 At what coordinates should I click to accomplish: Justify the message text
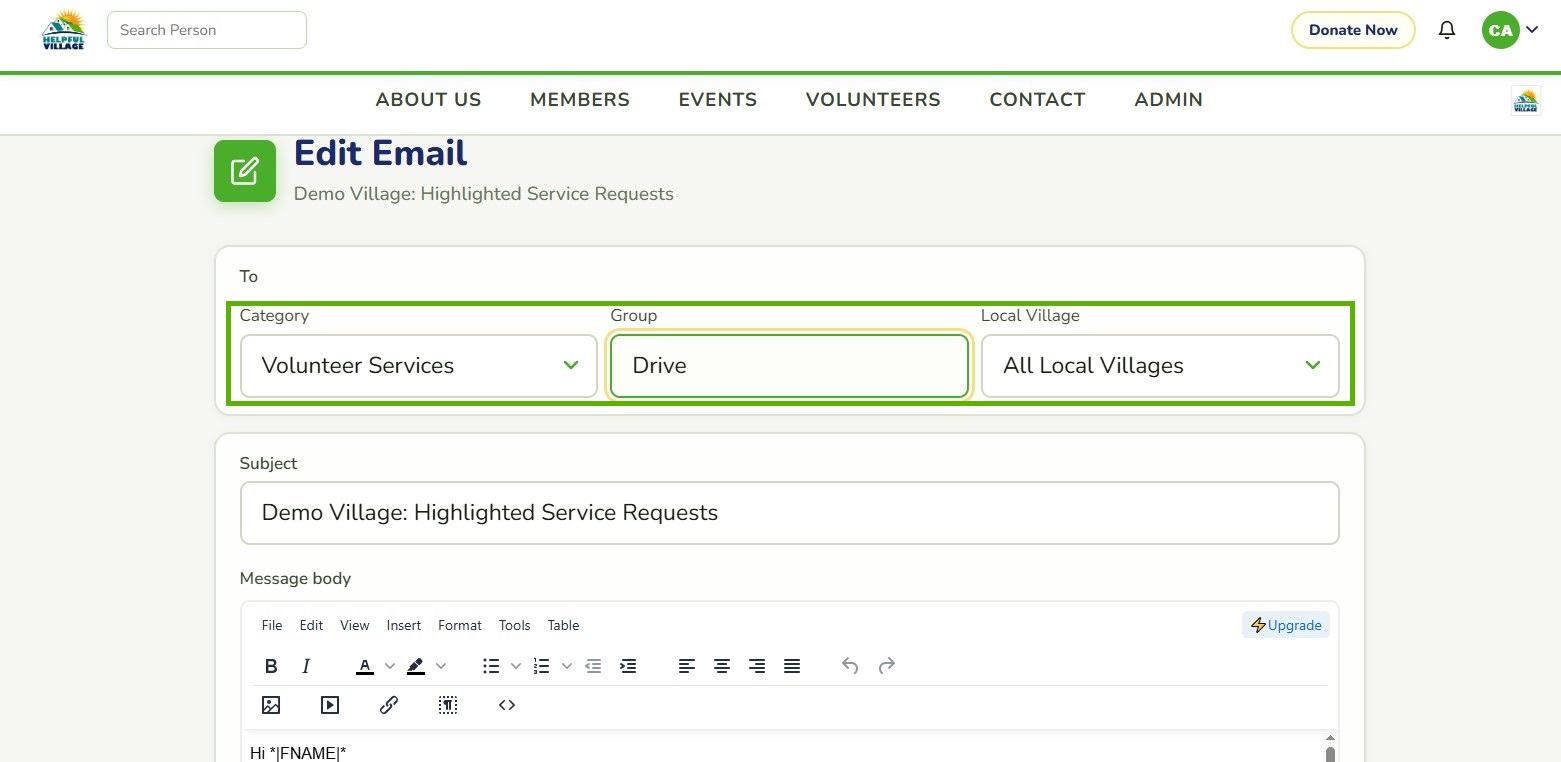pyautogui.click(x=792, y=666)
